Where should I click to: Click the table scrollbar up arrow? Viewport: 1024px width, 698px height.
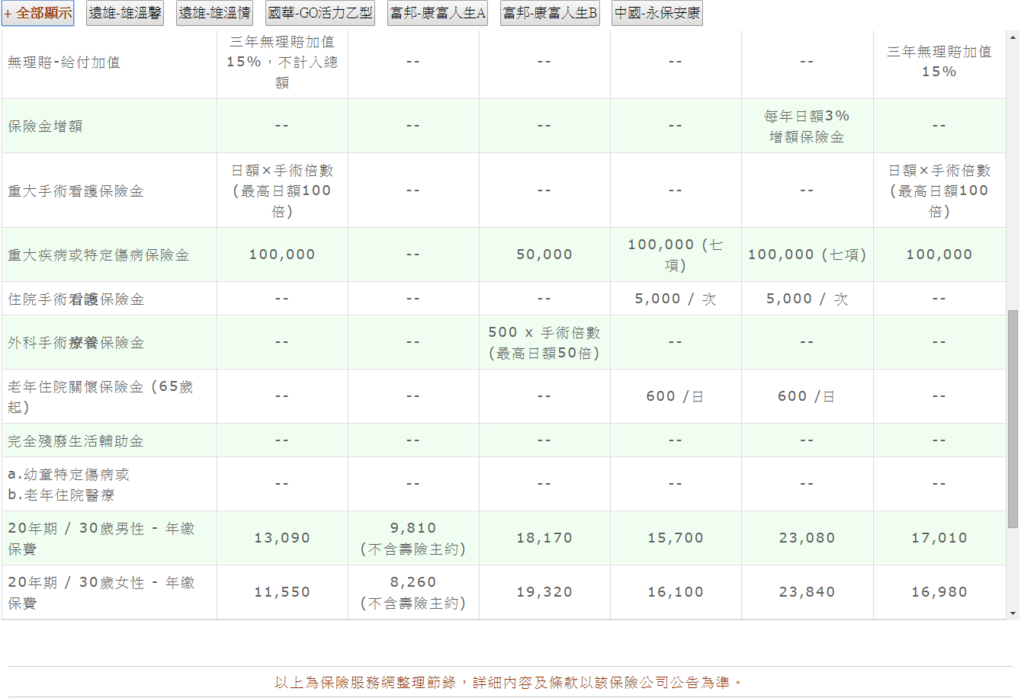click(x=1013, y=38)
